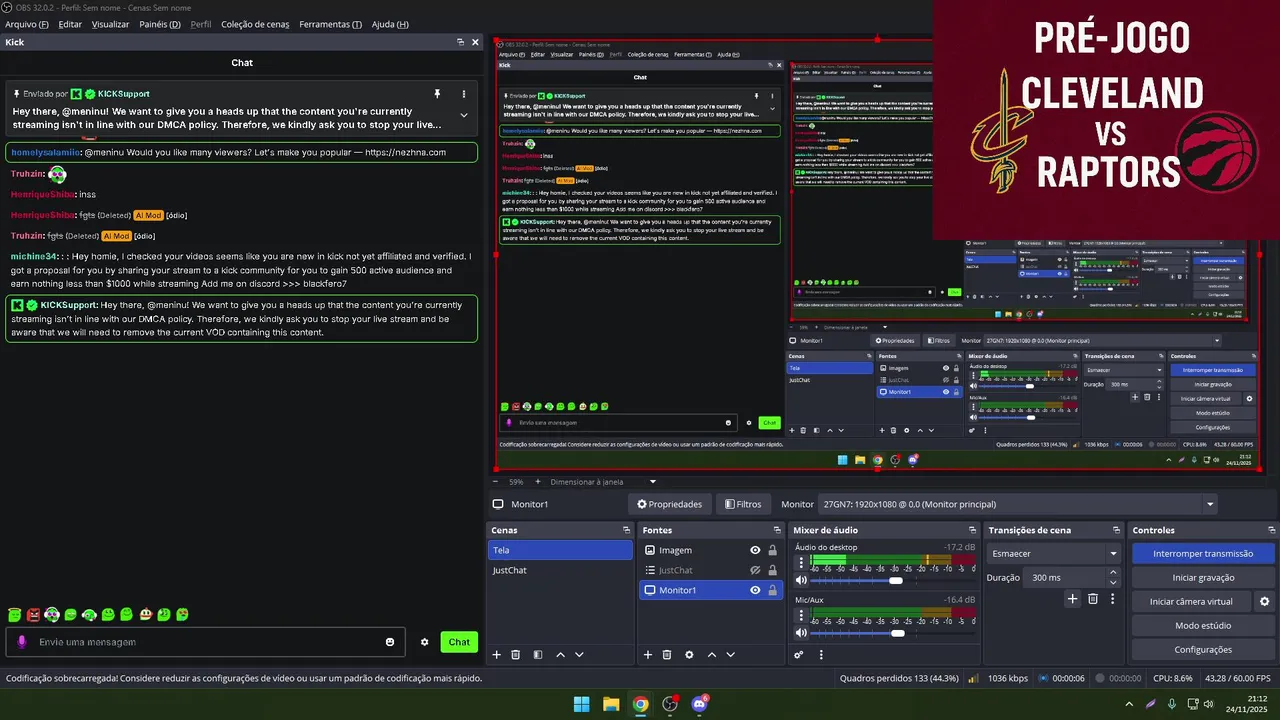Open the Painéis menu

coord(160,24)
